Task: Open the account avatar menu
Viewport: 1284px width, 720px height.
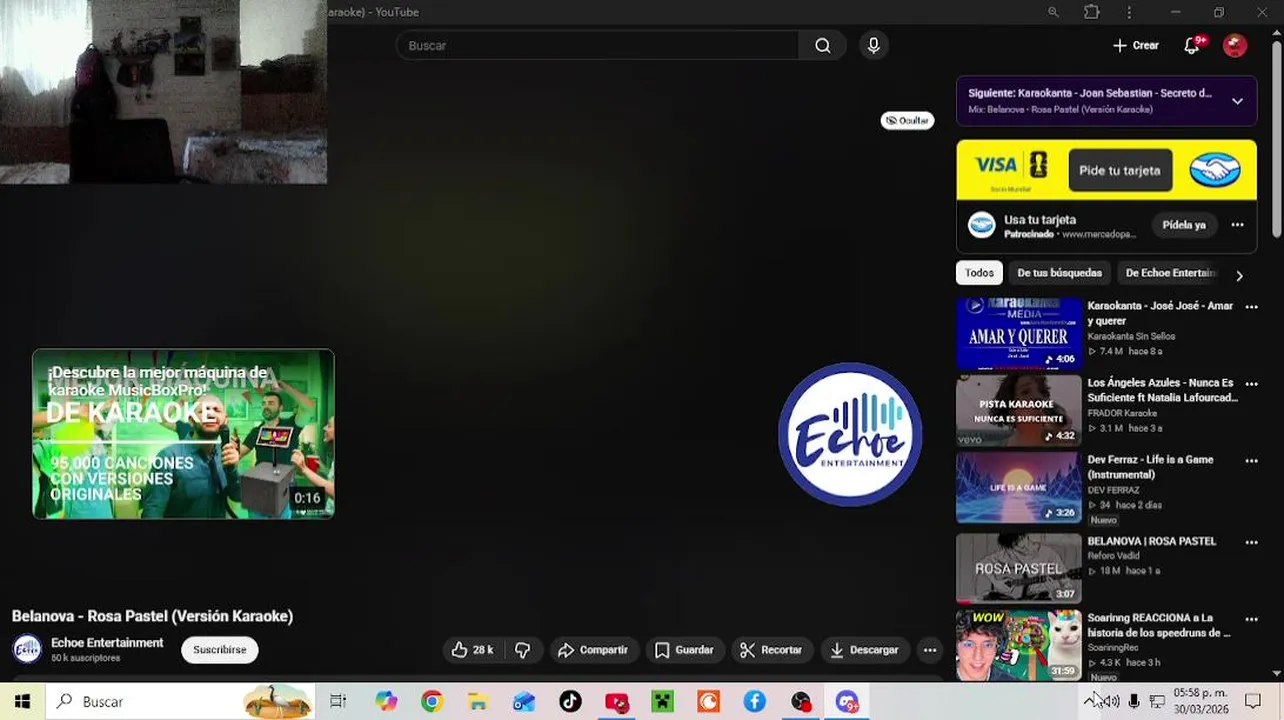Action: coord(1235,45)
